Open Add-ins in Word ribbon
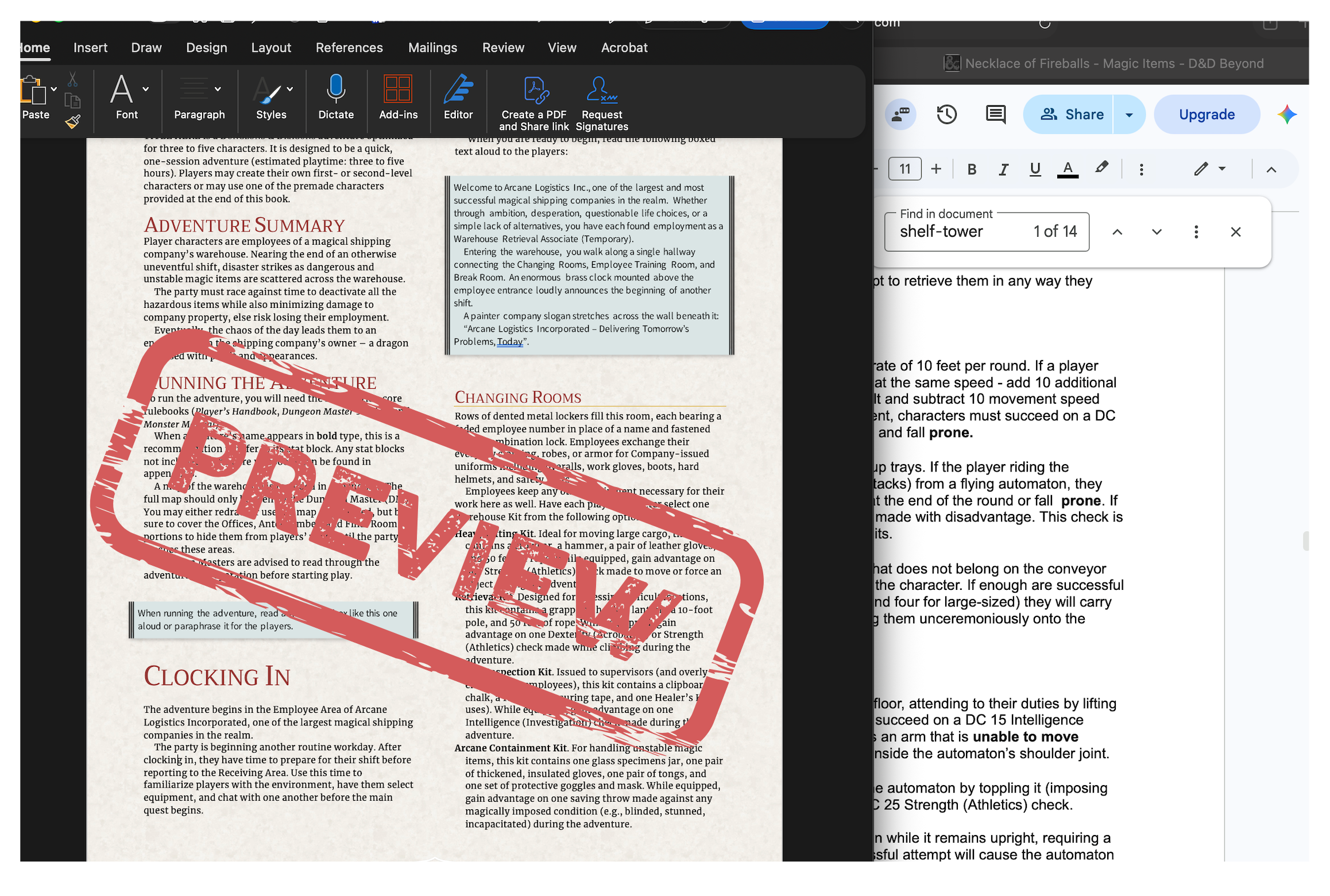1330x896 pixels. coord(398,98)
